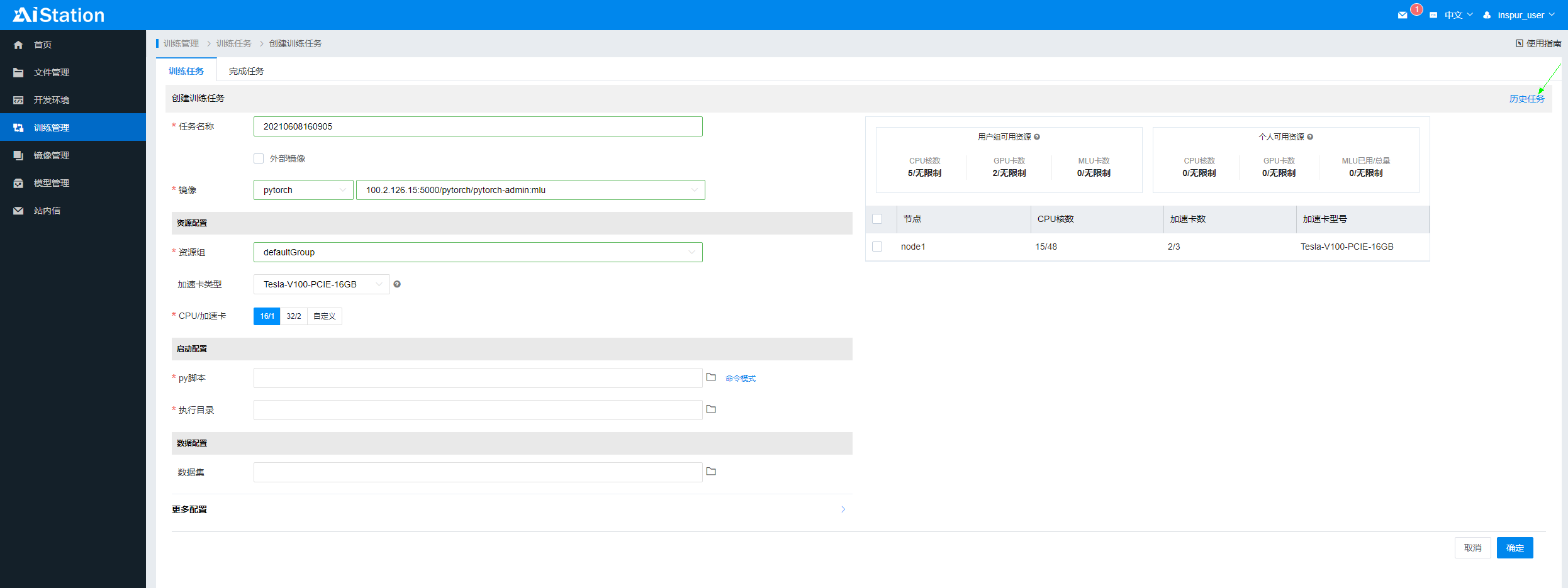Switch to the 完成任务 tab

pos(246,71)
